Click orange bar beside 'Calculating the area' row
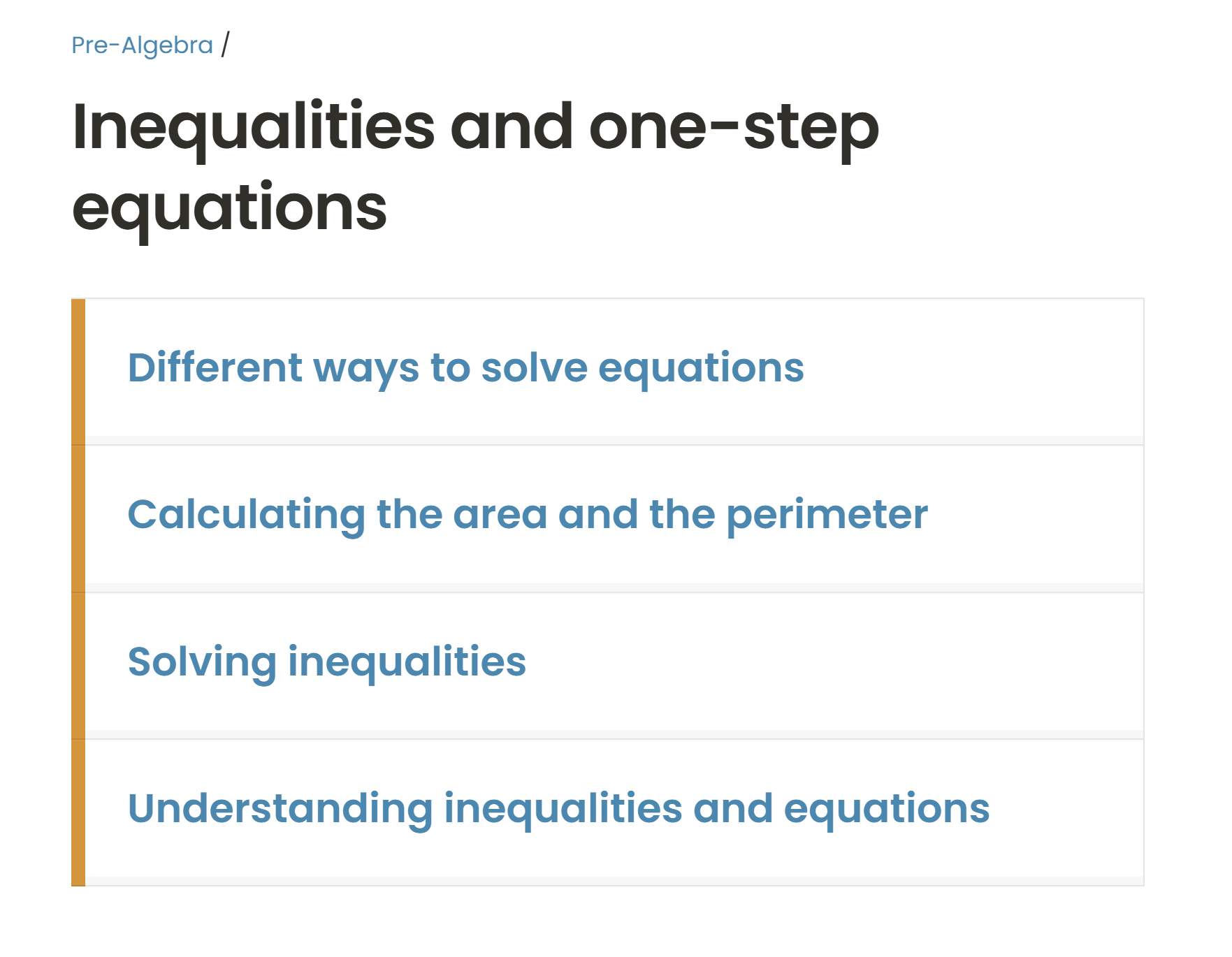 [78, 518]
